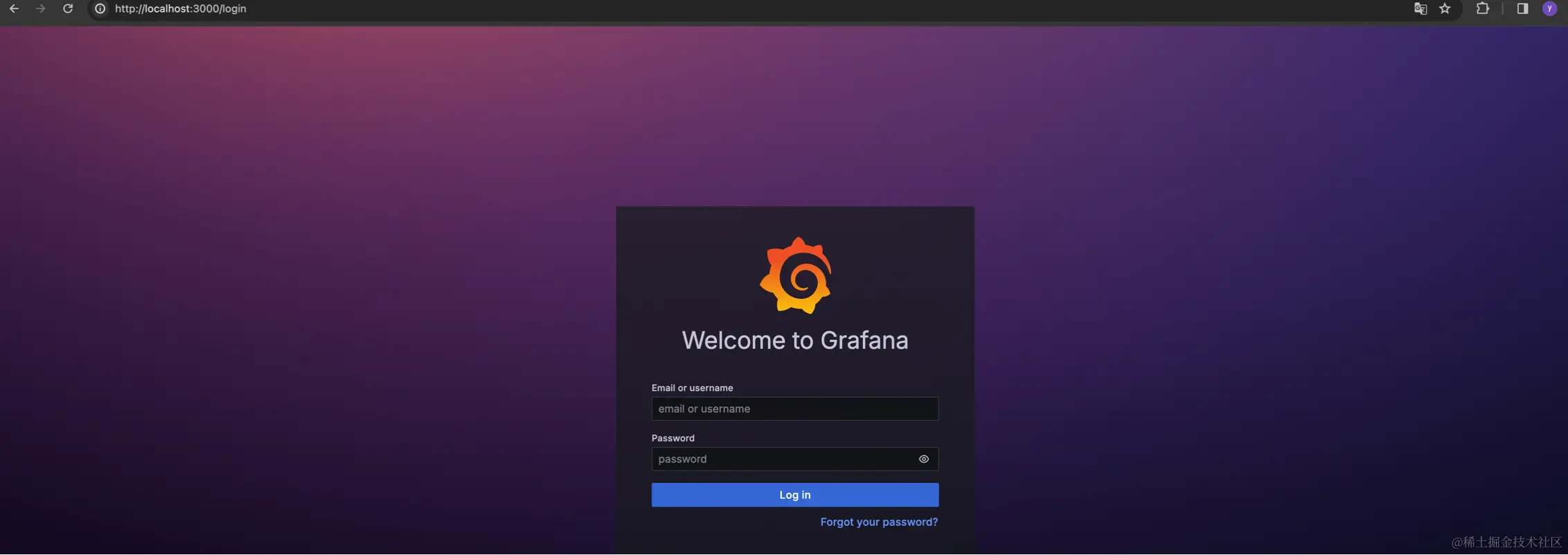Click the Email or username label

click(692, 388)
